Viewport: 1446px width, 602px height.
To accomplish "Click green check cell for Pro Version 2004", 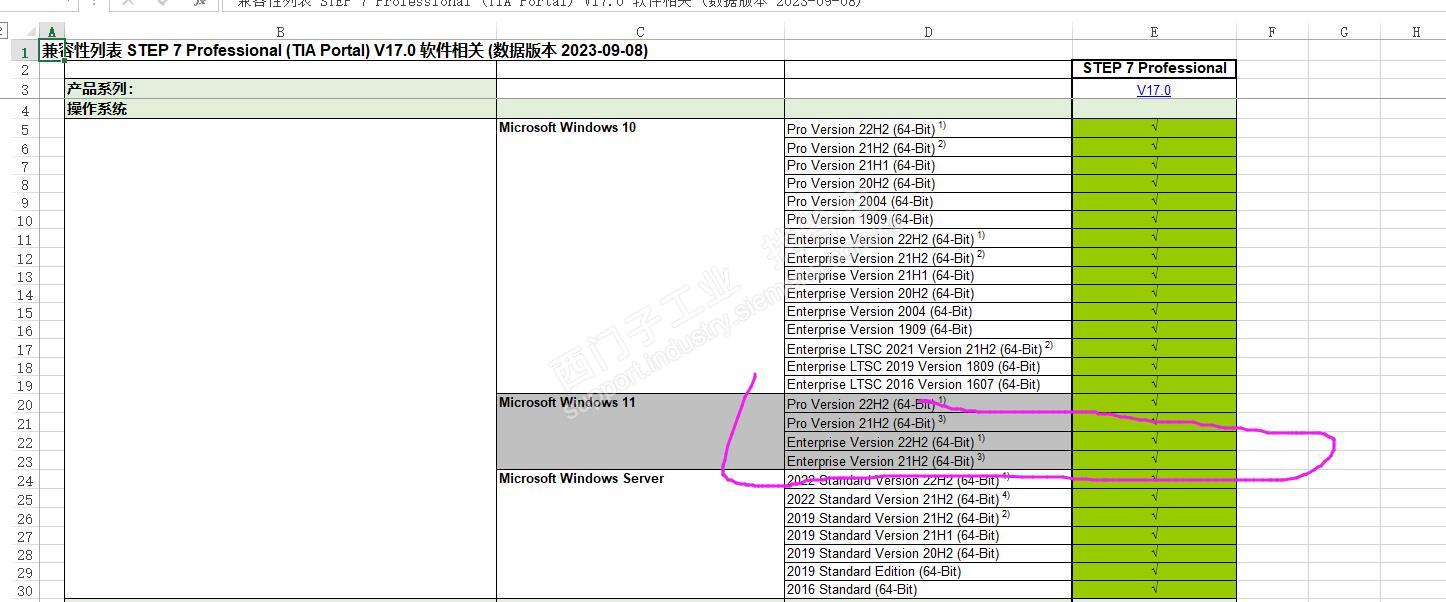I will 1154,202.
